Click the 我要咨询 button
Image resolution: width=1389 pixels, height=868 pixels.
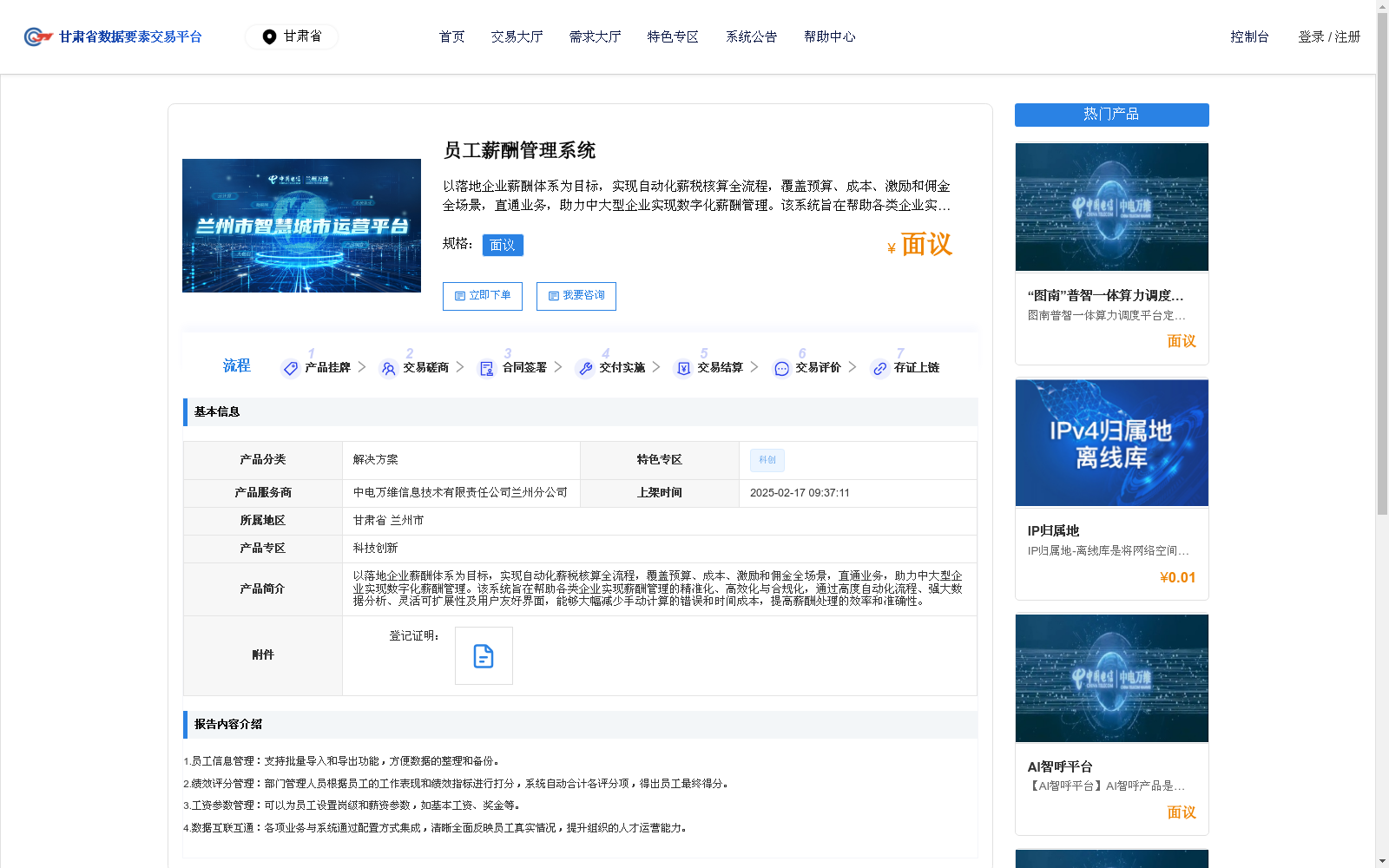pyautogui.click(x=576, y=296)
